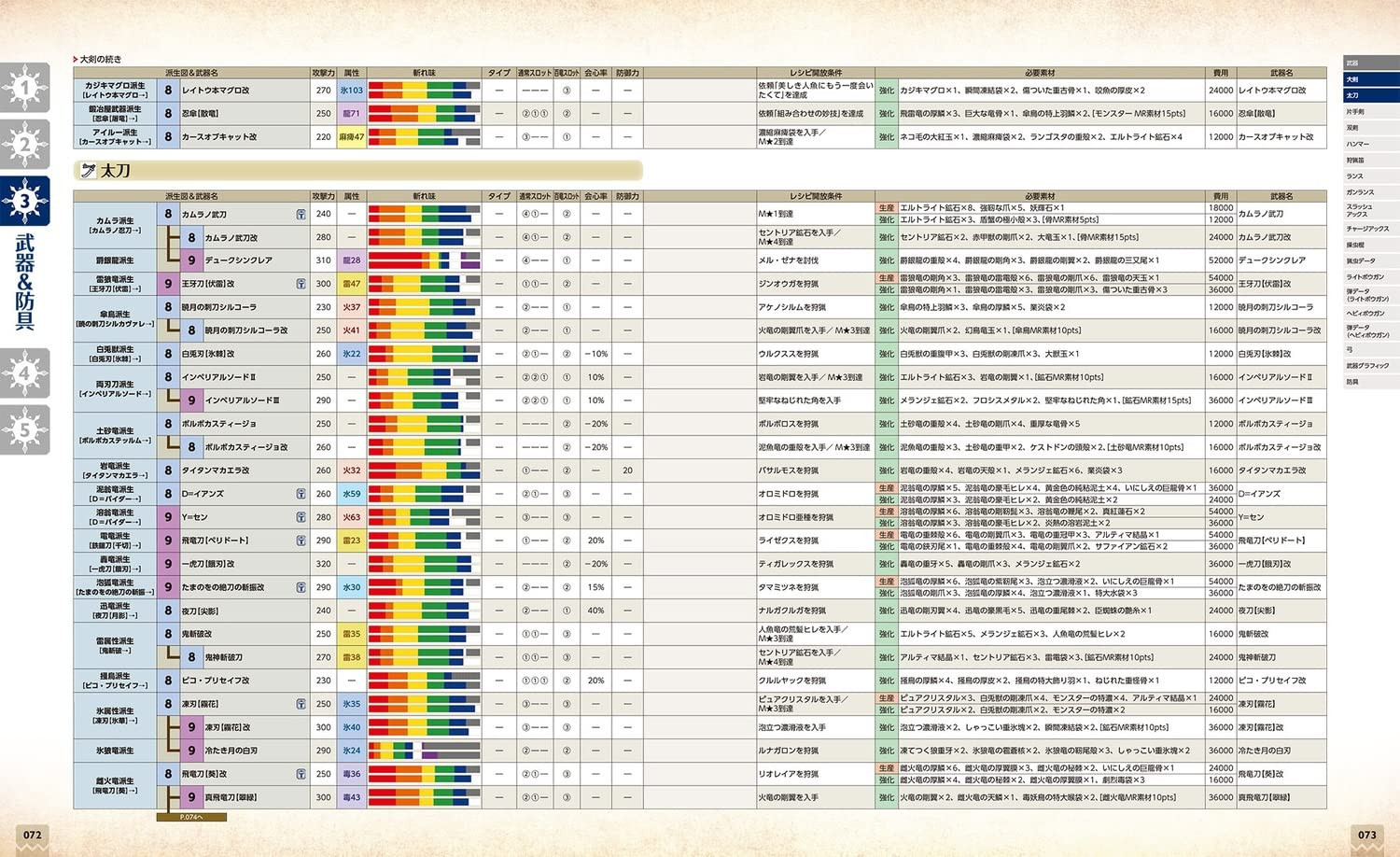Click the yellow 雷47 element cell
The height and width of the screenshot is (857, 1400).
(352, 284)
